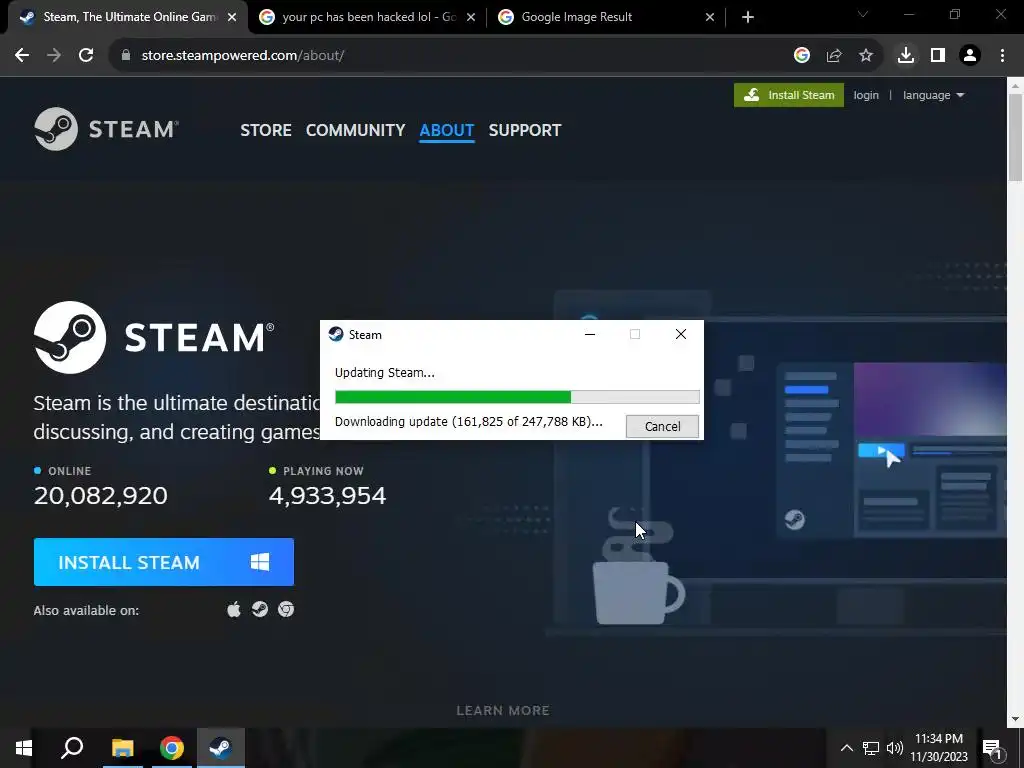Open the Chrome downloads icon
Screen dimensions: 1024x768
(905, 56)
